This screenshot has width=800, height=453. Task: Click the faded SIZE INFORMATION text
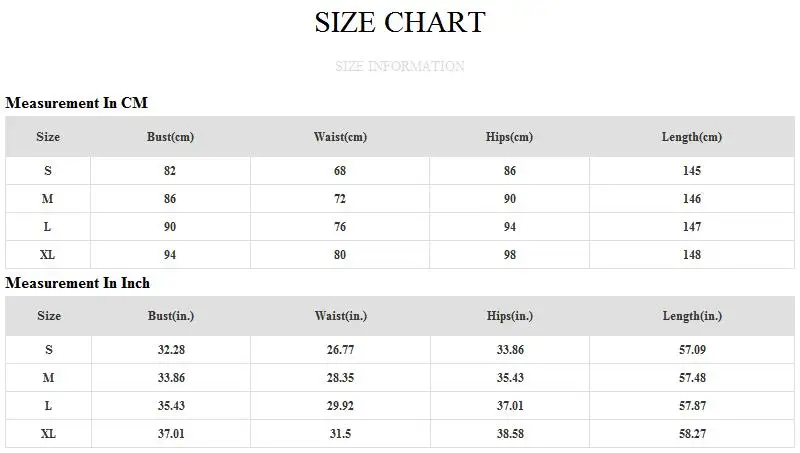click(400, 67)
